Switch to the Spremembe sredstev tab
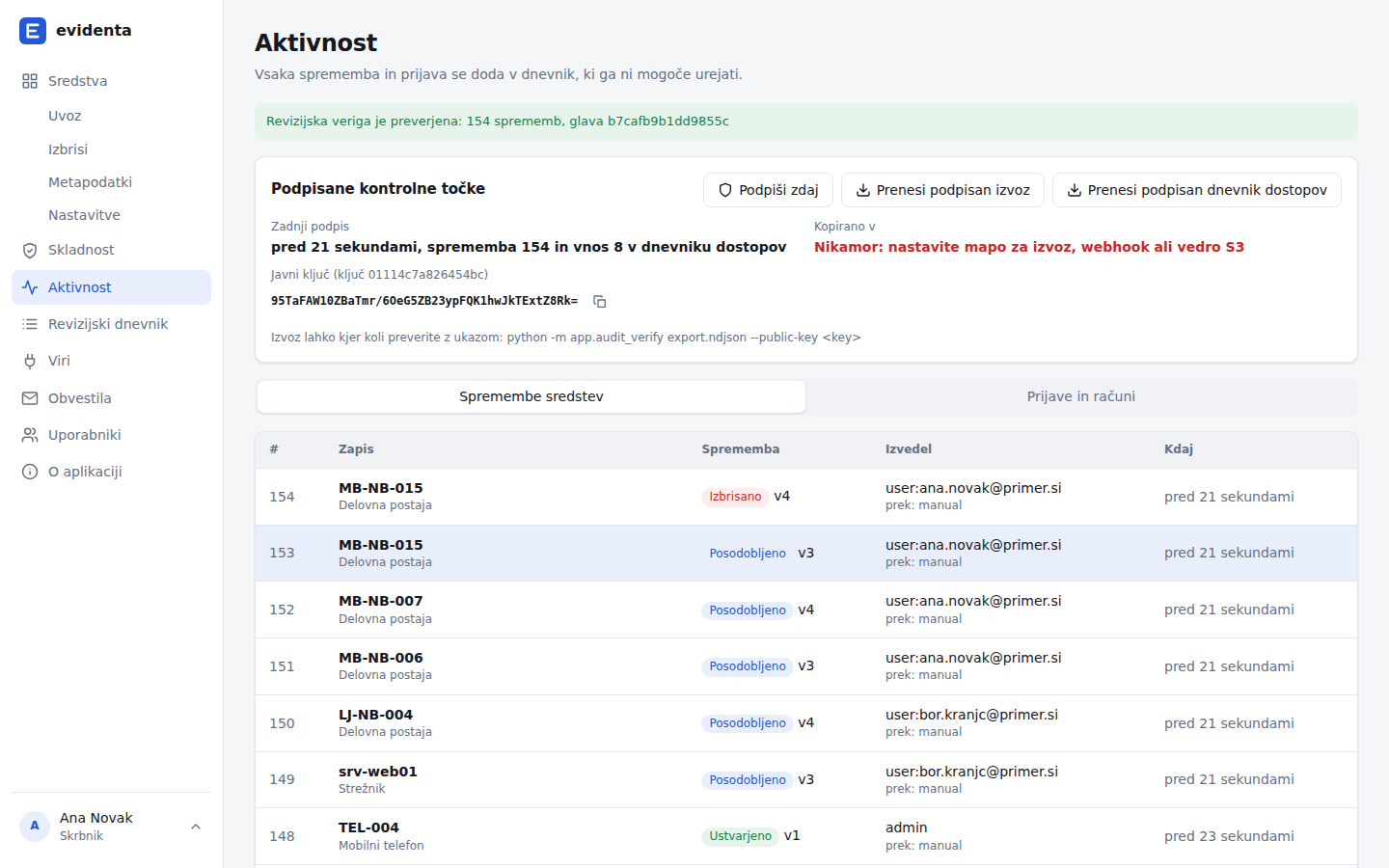Image resolution: width=1389 pixels, height=868 pixels. (531, 396)
